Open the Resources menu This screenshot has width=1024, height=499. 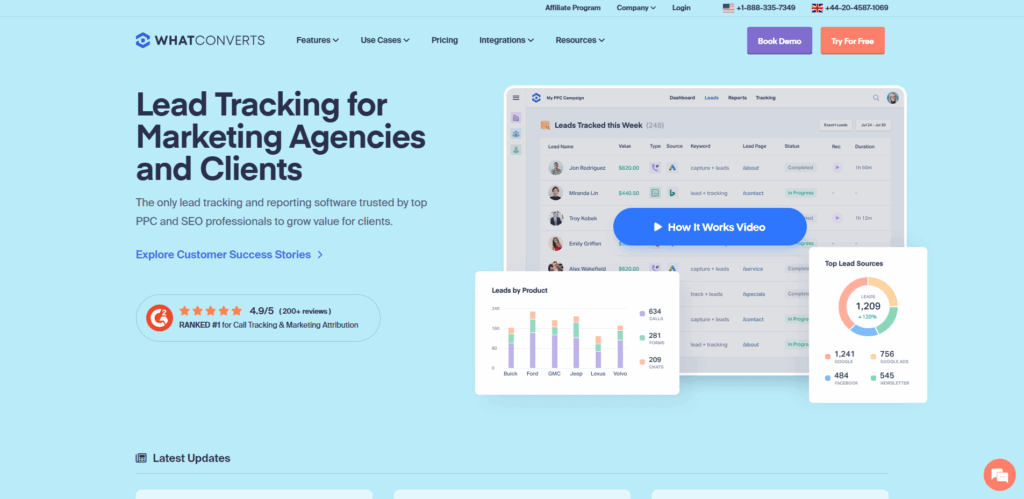click(580, 40)
